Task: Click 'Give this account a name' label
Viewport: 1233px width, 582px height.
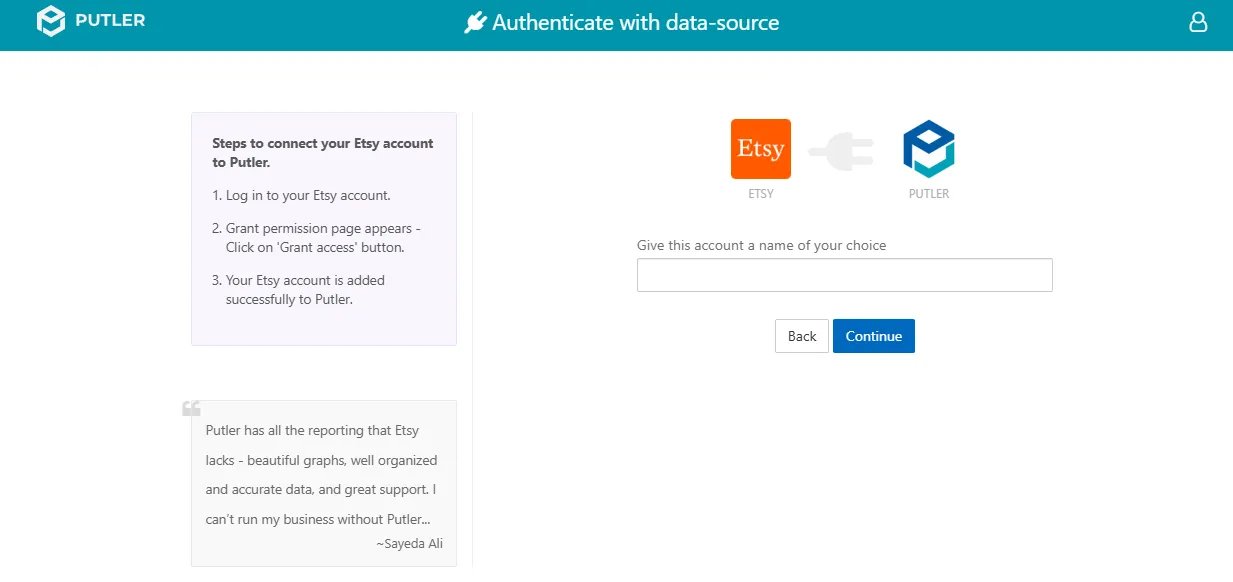Action: tap(762, 245)
